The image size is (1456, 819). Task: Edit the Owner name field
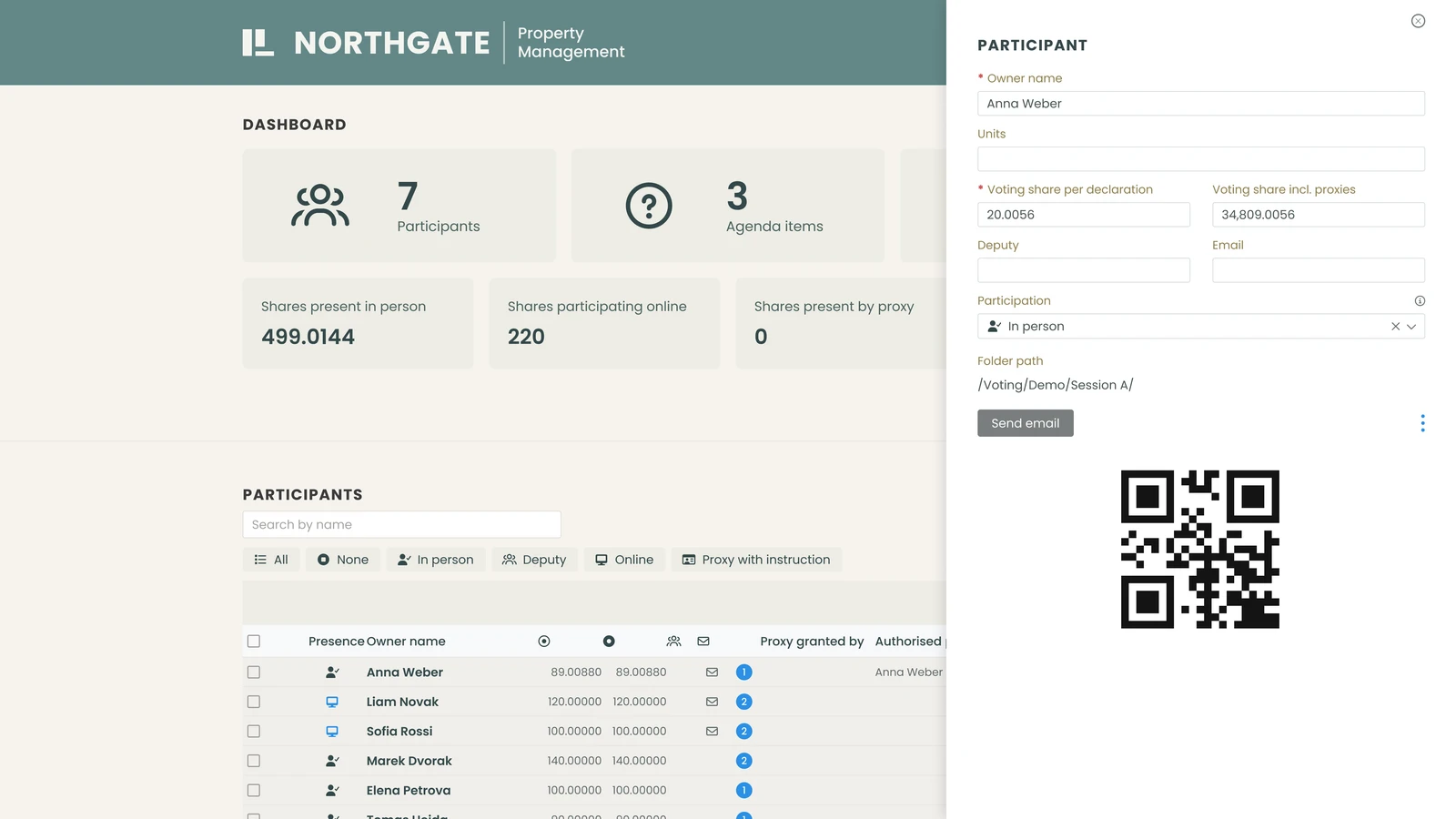[1201, 104]
